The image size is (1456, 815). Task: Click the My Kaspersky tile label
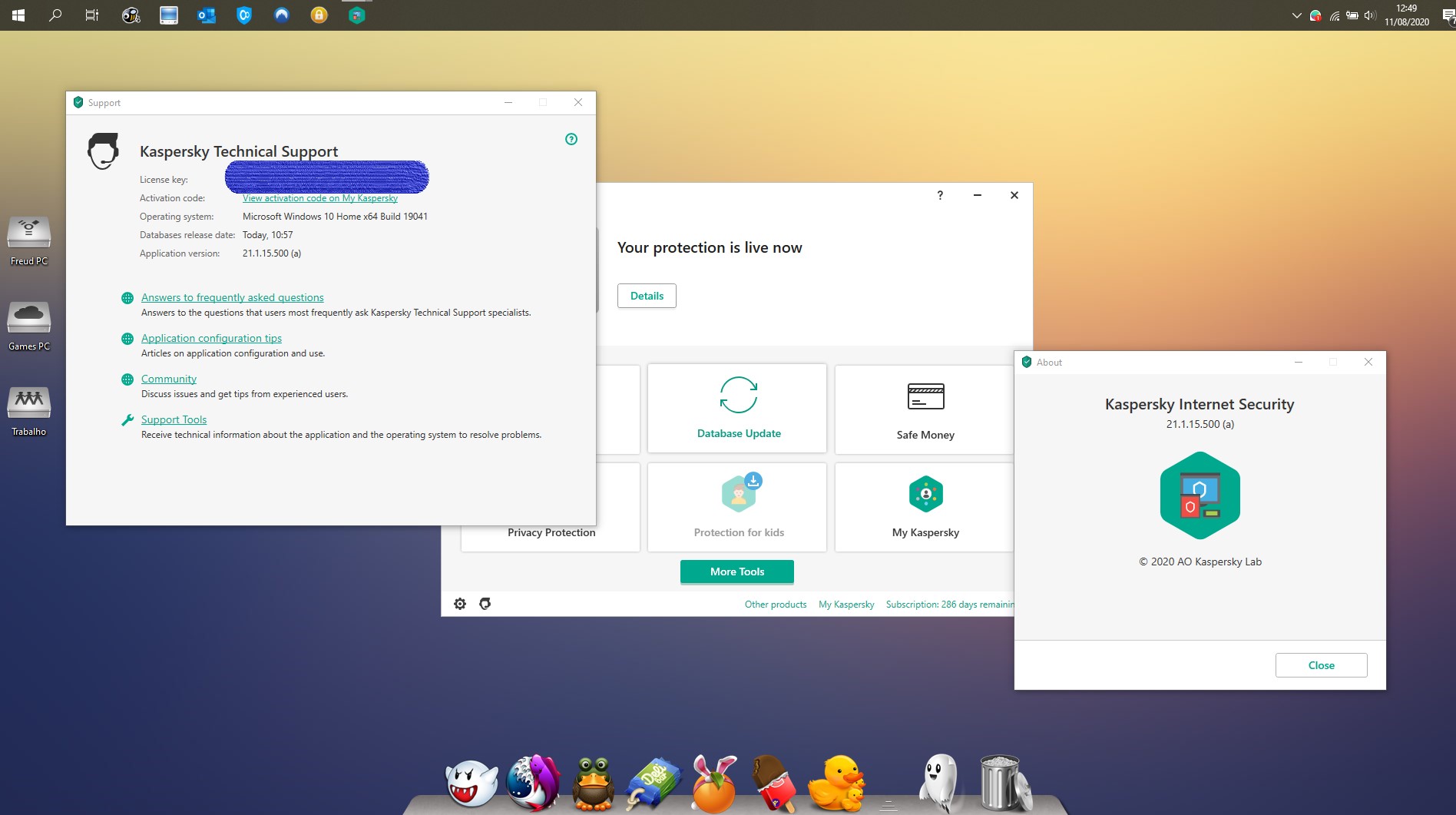(925, 532)
